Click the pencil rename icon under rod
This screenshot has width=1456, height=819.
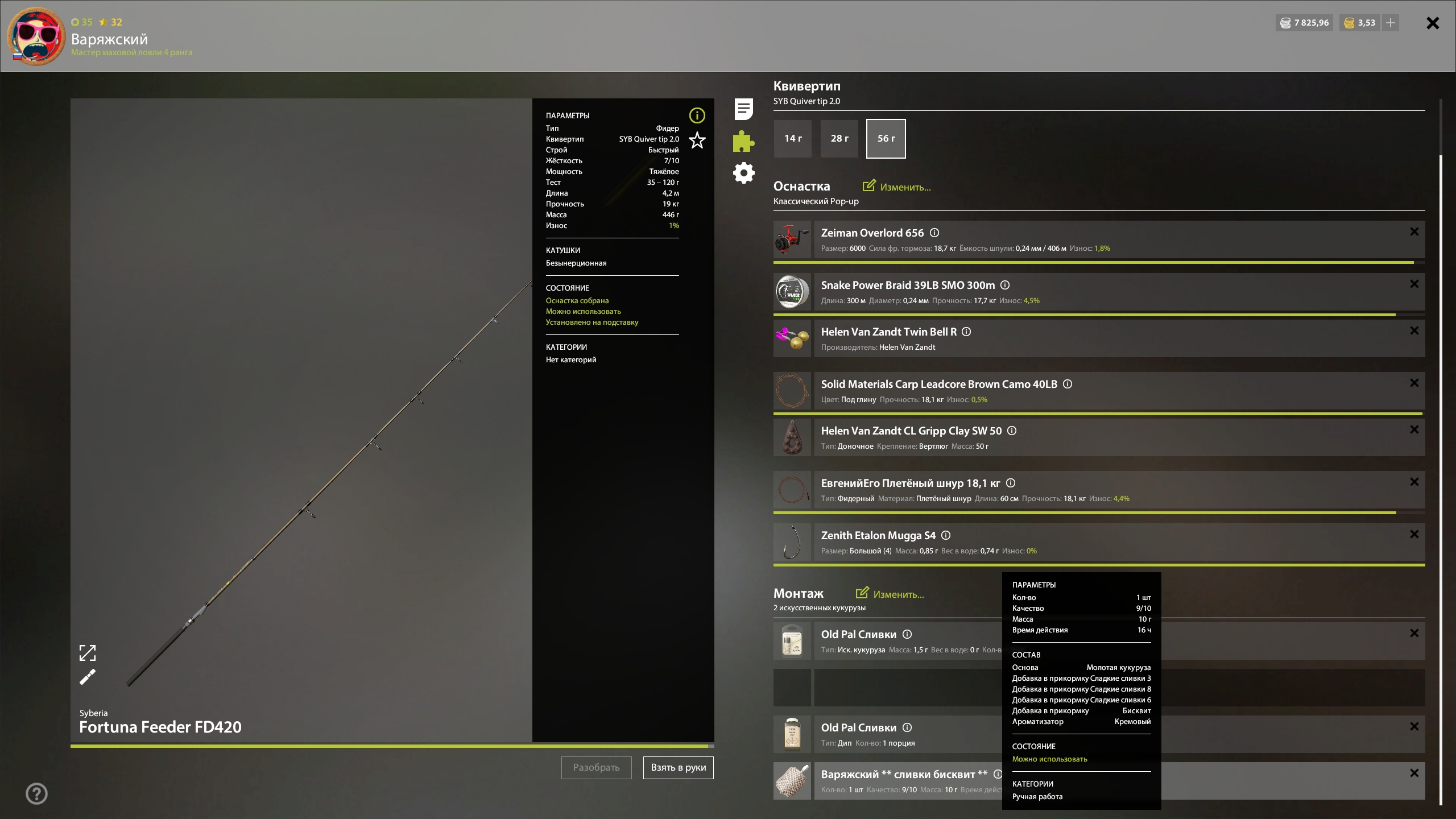88,677
